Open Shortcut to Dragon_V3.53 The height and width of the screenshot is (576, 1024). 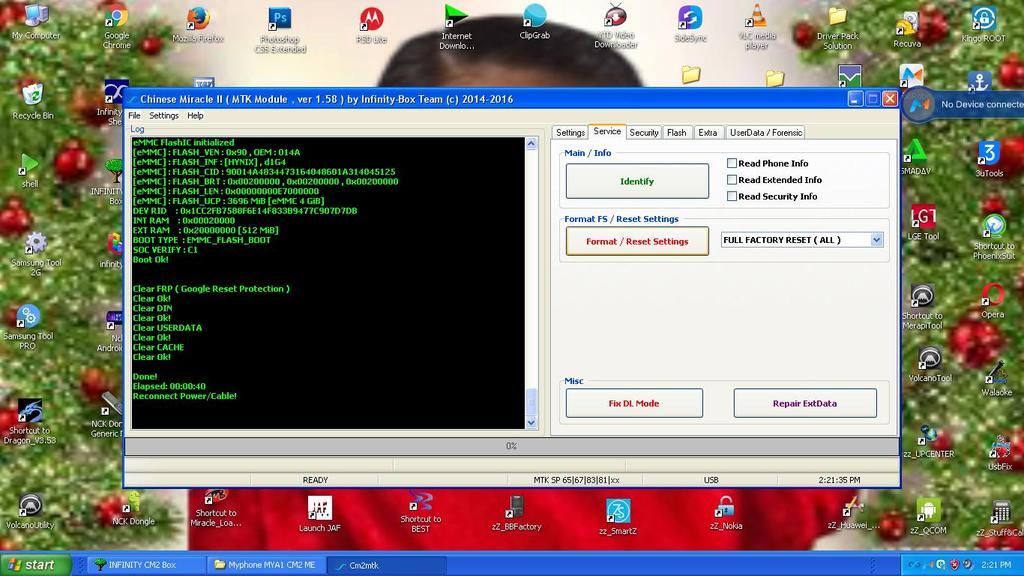tap(29, 422)
